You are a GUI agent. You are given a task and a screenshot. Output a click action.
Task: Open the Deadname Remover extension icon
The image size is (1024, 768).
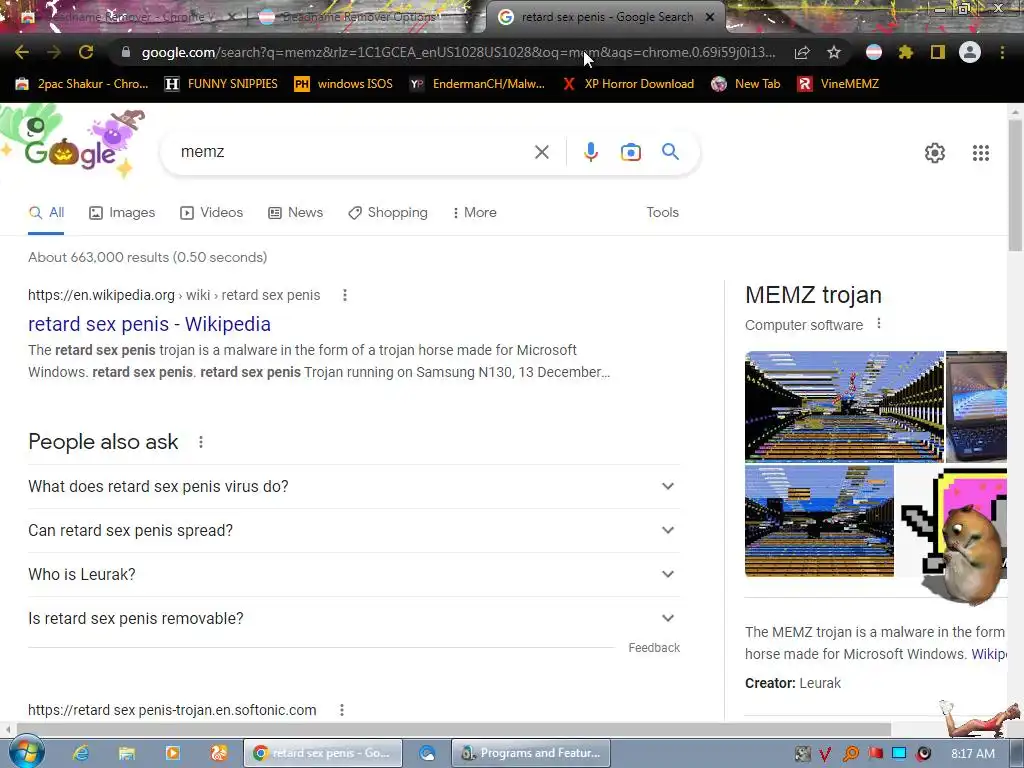point(874,52)
